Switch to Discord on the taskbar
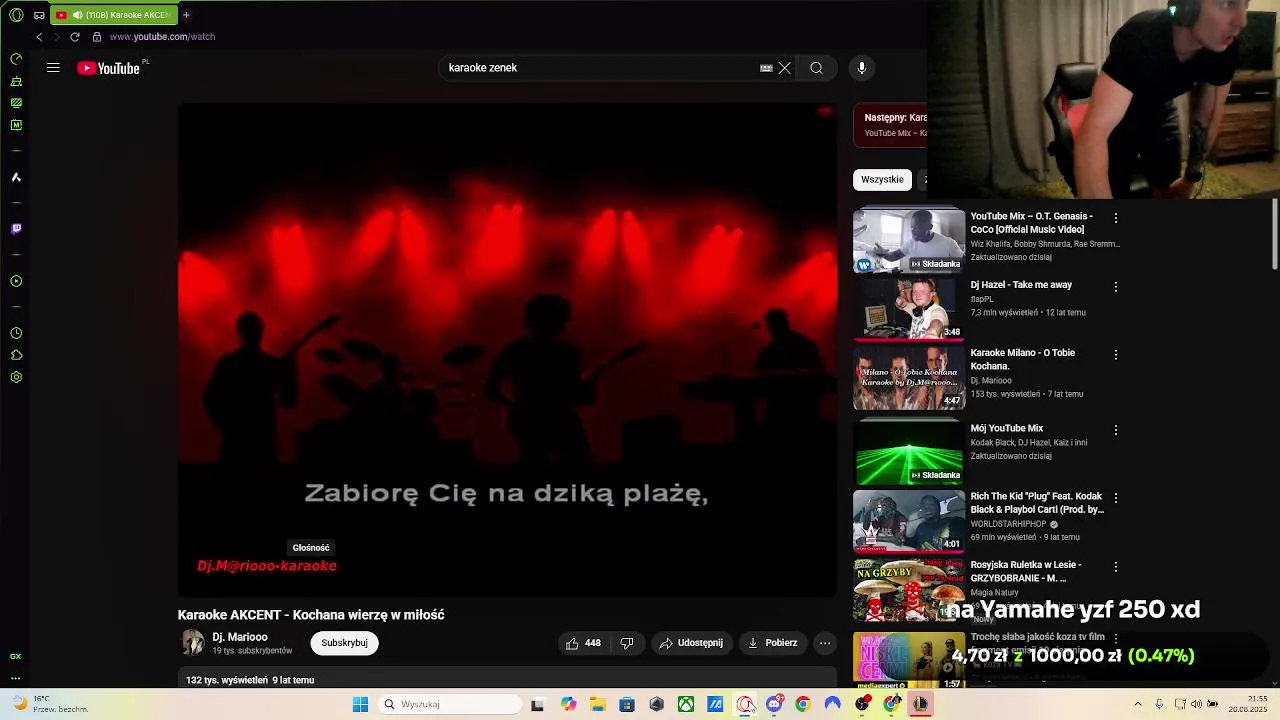This screenshot has height=720, width=1280. point(774,704)
